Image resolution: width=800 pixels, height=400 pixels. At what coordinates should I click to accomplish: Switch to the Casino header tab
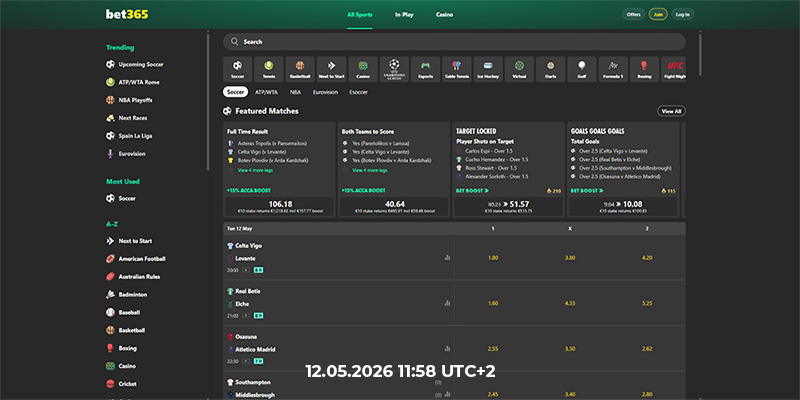point(444,15)
